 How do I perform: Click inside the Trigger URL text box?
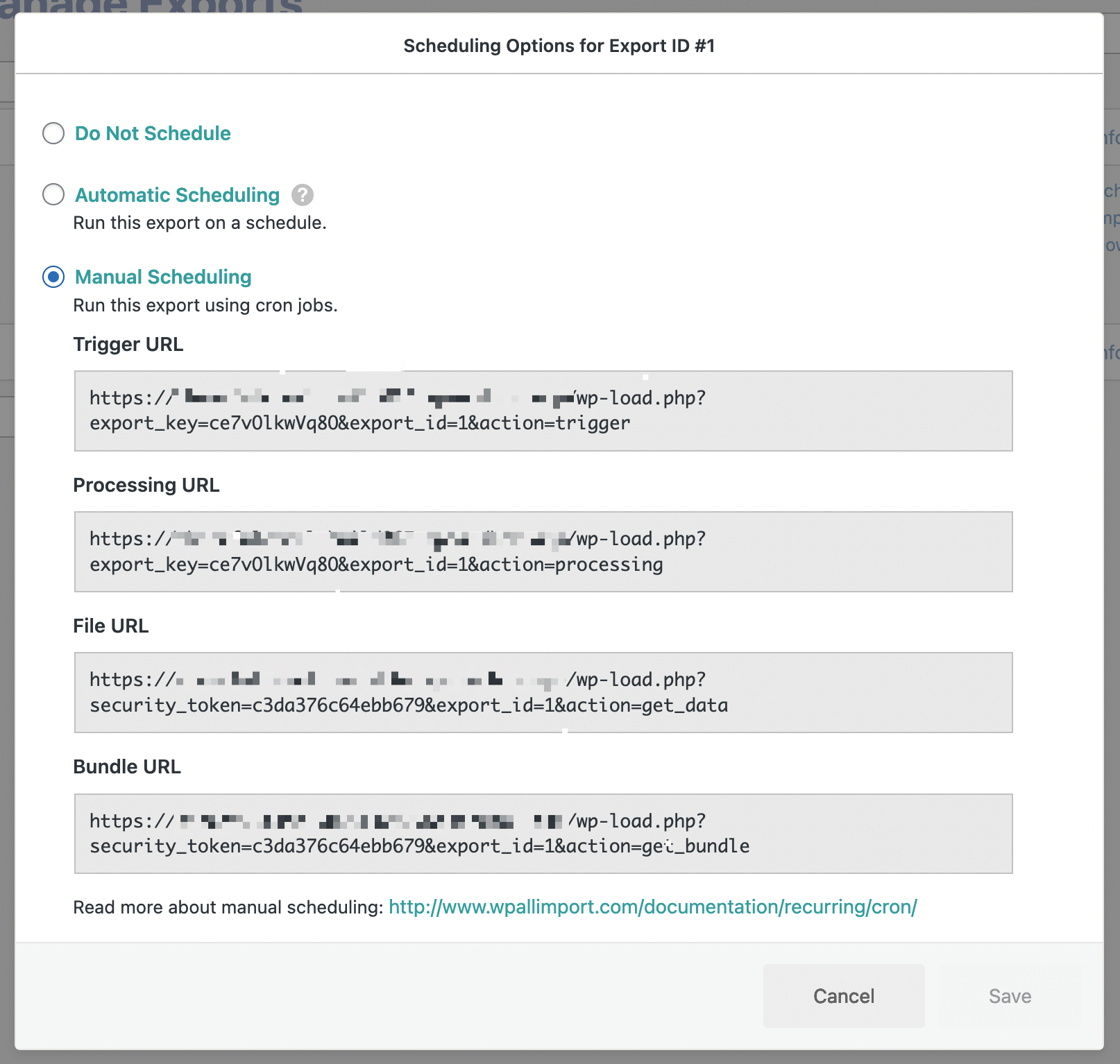pos(543,411)
